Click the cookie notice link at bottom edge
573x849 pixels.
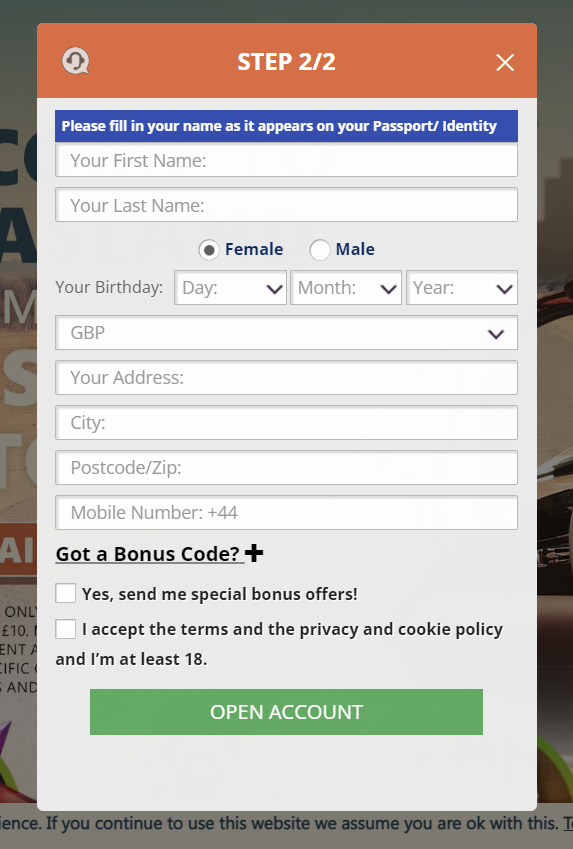(568, 824)
